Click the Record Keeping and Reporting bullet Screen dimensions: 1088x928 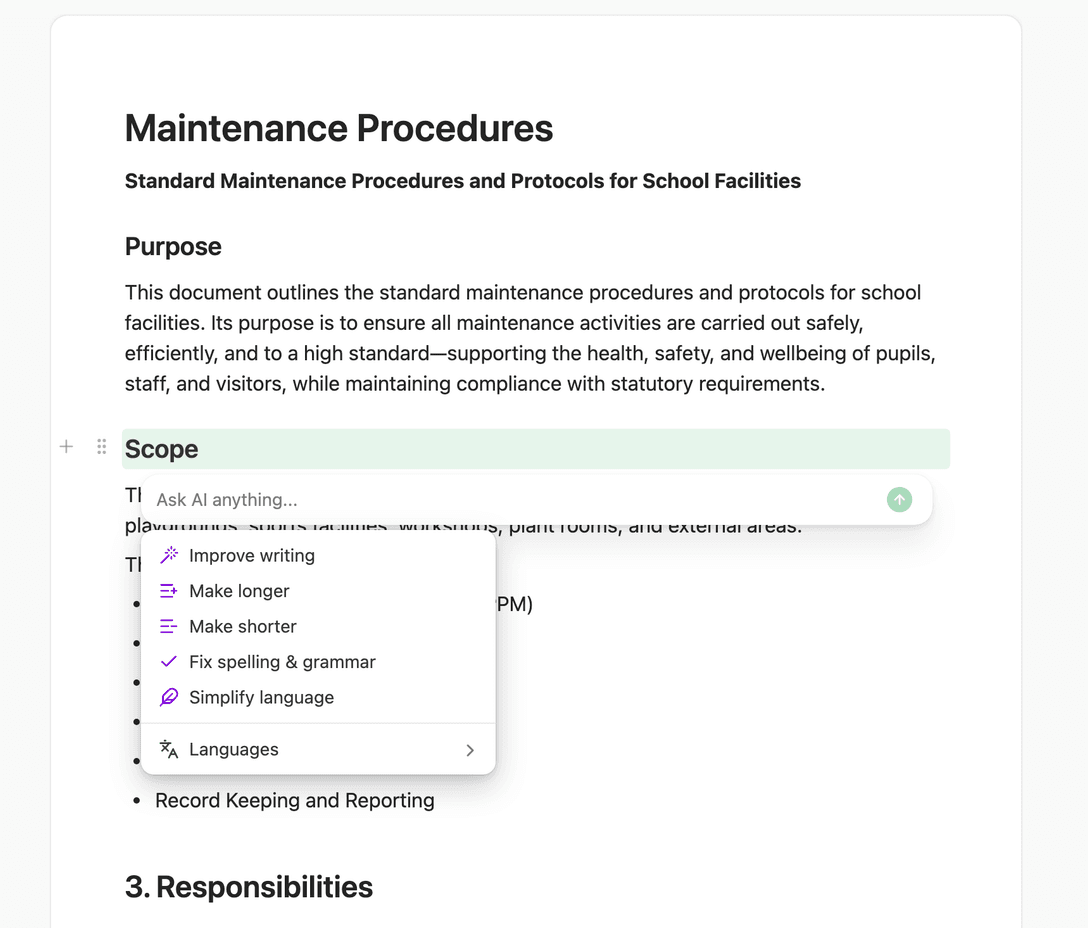[295, 800]
